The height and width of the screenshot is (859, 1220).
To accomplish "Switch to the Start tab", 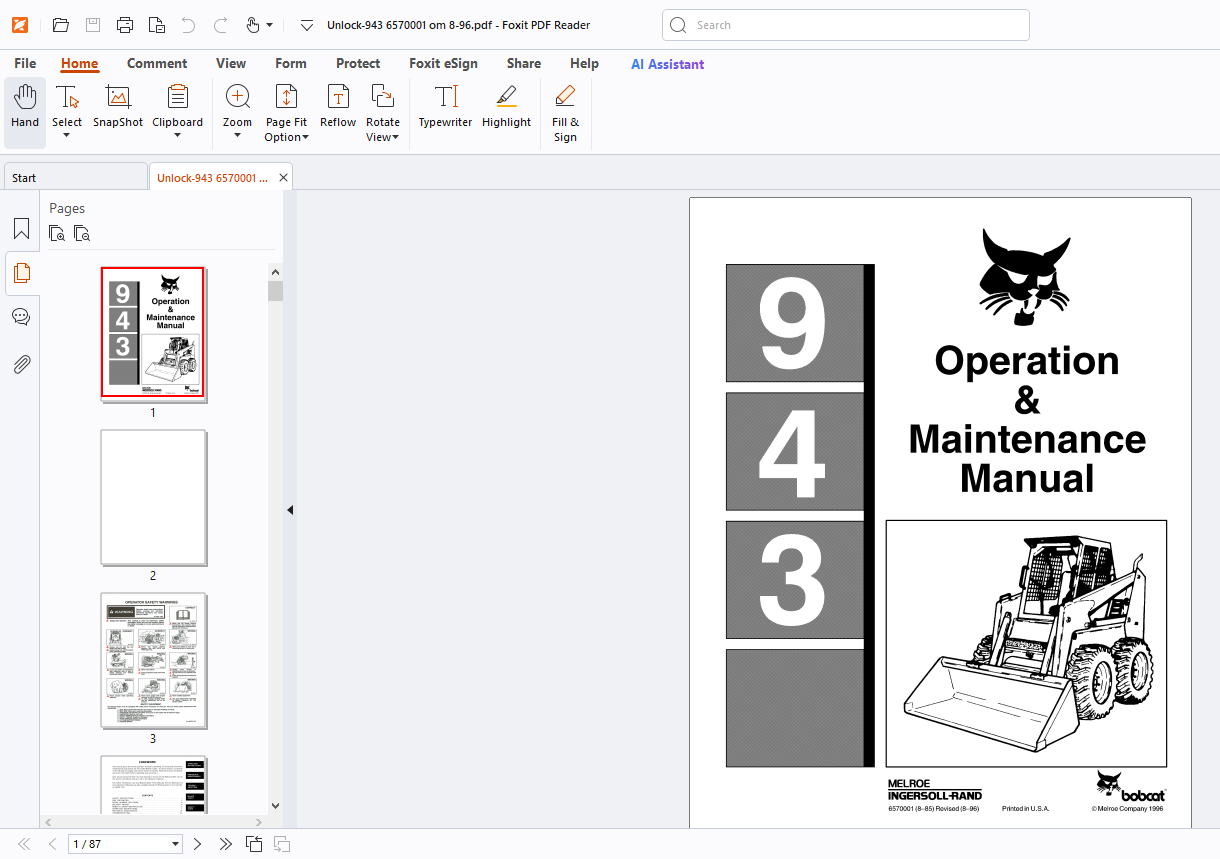I will (75, 177).
